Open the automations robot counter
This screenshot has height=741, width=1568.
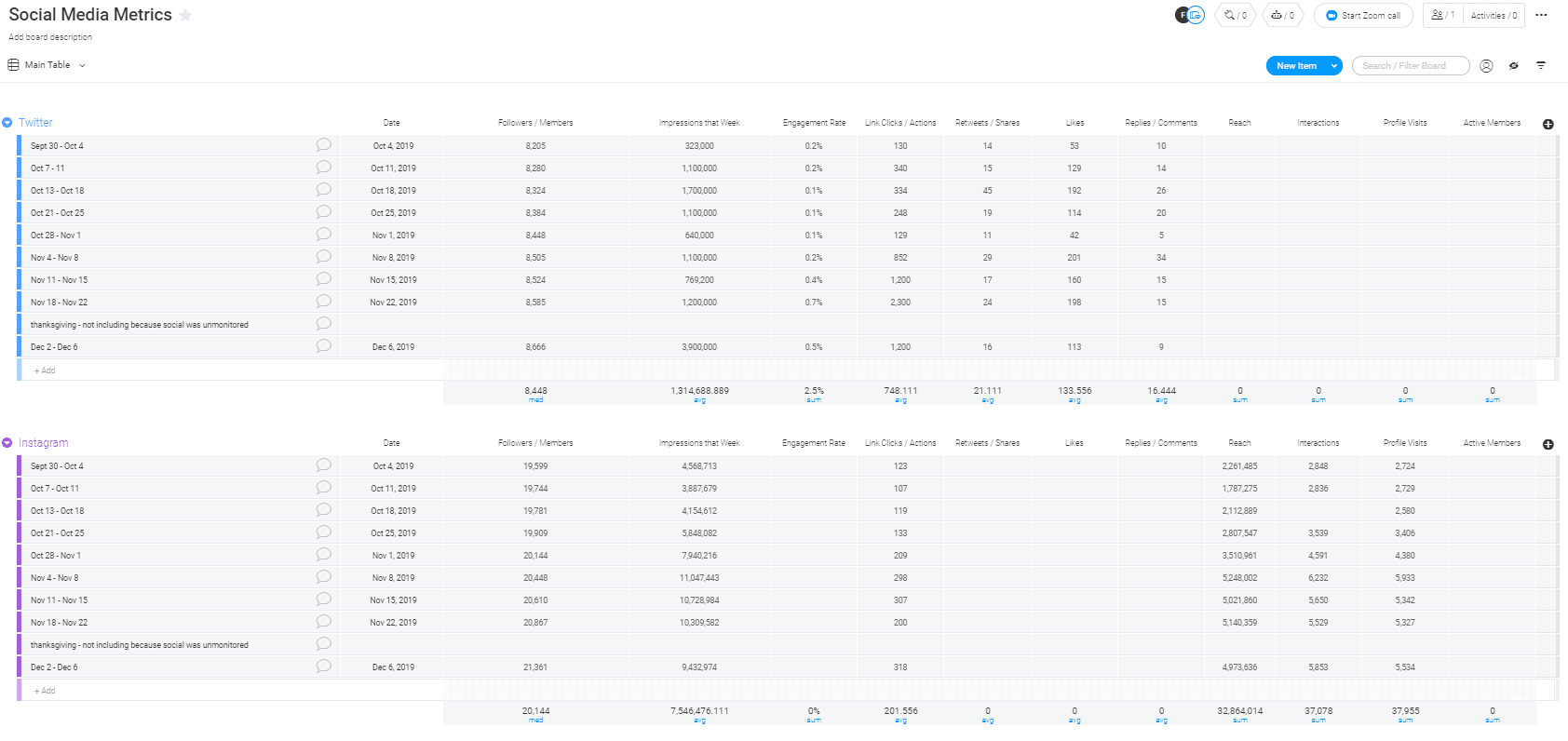pyautogui.click(x=1283, y=15)
